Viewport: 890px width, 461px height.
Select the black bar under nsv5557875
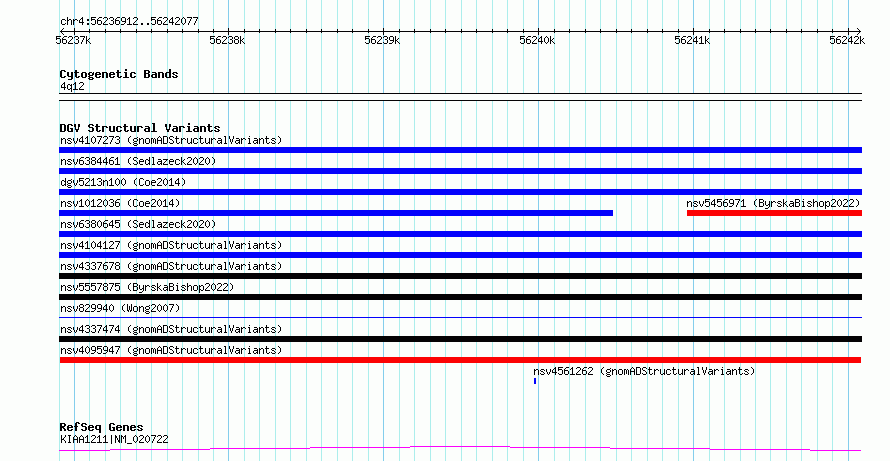[460, 297]
